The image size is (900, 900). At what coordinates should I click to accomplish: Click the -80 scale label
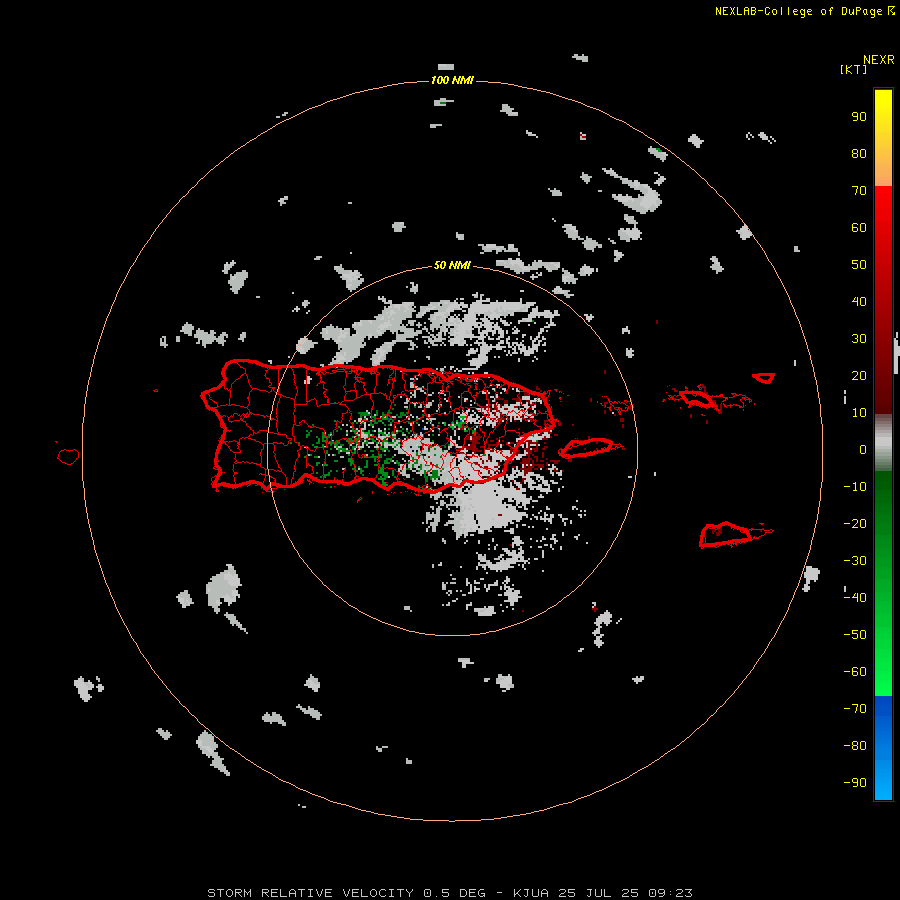point(855,746)
